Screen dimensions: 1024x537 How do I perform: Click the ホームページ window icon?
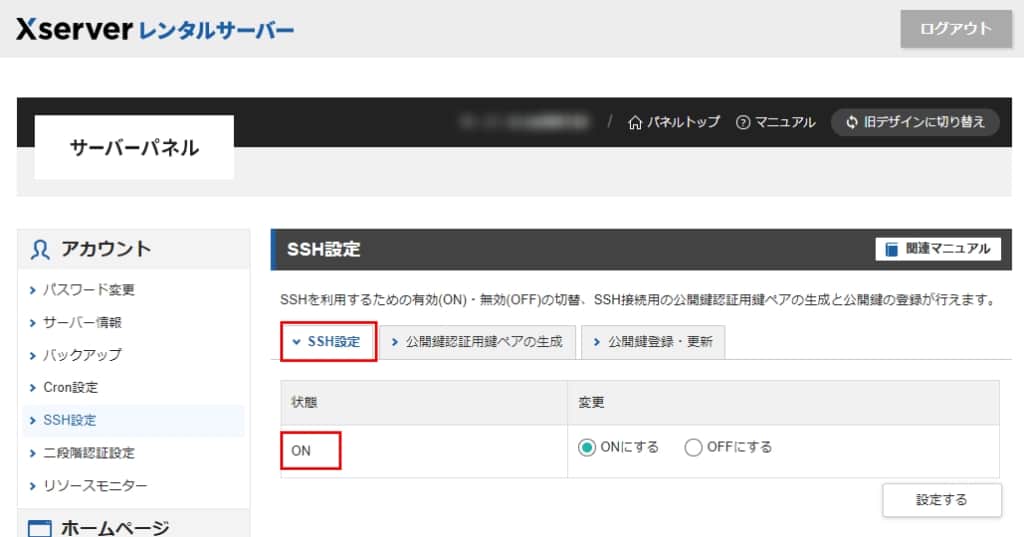pos(40,528)
